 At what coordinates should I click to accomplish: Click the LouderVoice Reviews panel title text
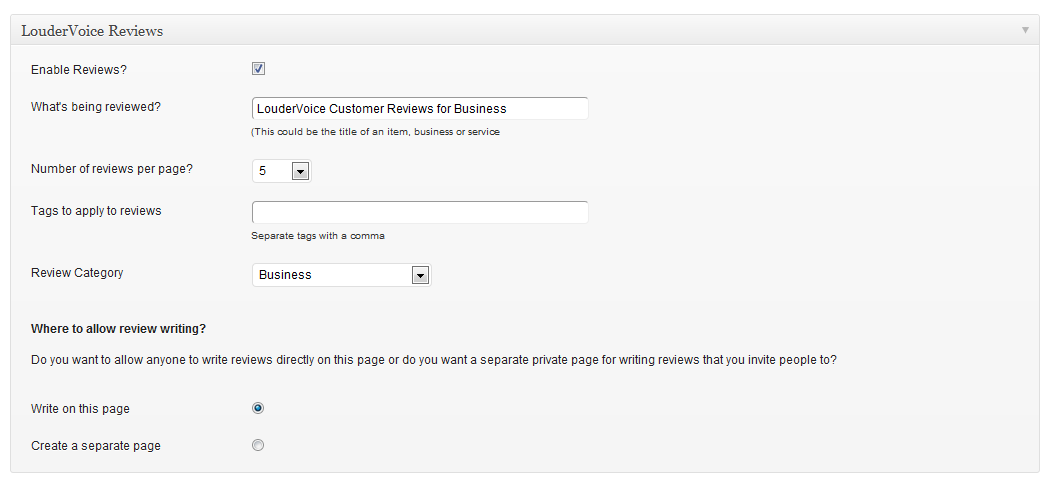click(x=92, y=31)
